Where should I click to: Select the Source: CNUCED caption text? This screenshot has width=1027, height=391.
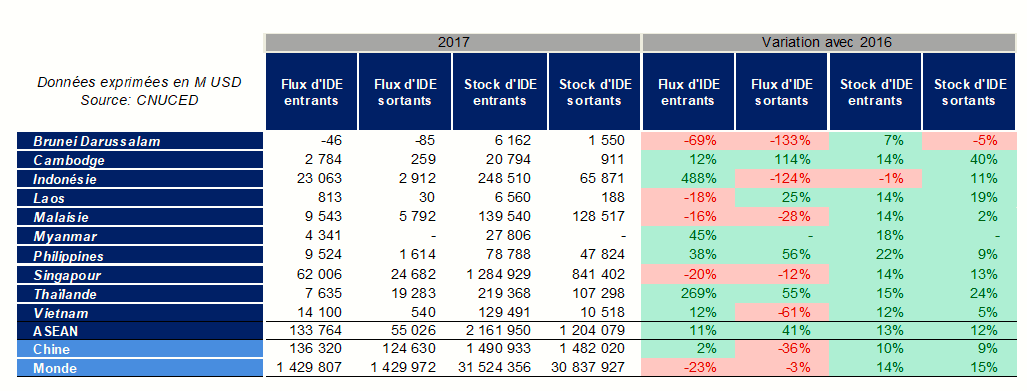[139, 101]
